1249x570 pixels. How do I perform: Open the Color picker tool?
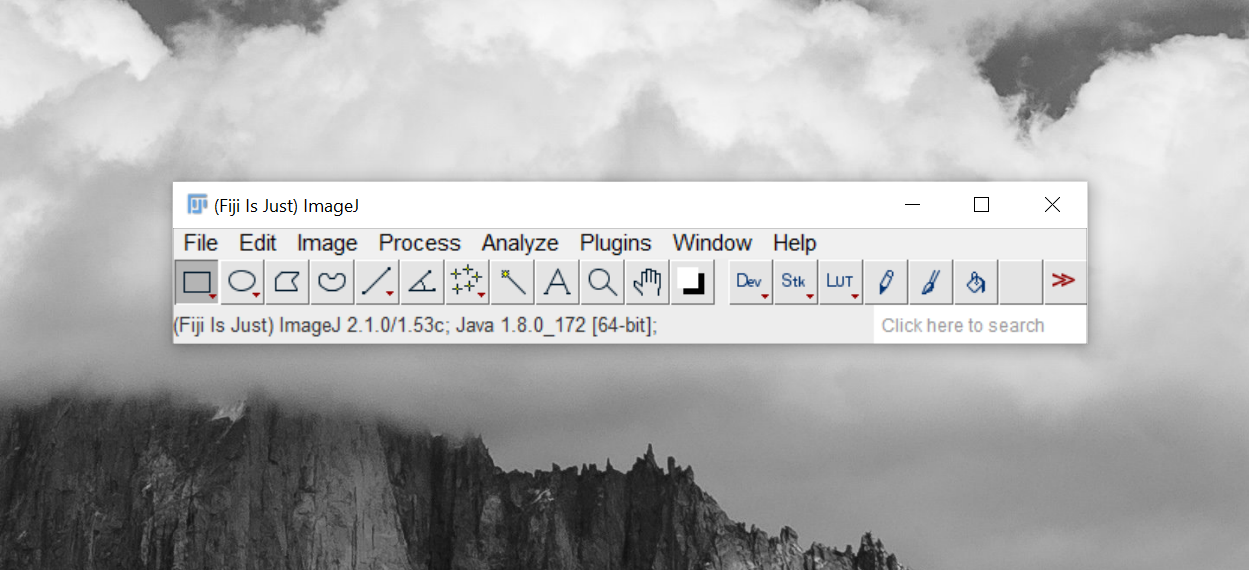point(692,282)
